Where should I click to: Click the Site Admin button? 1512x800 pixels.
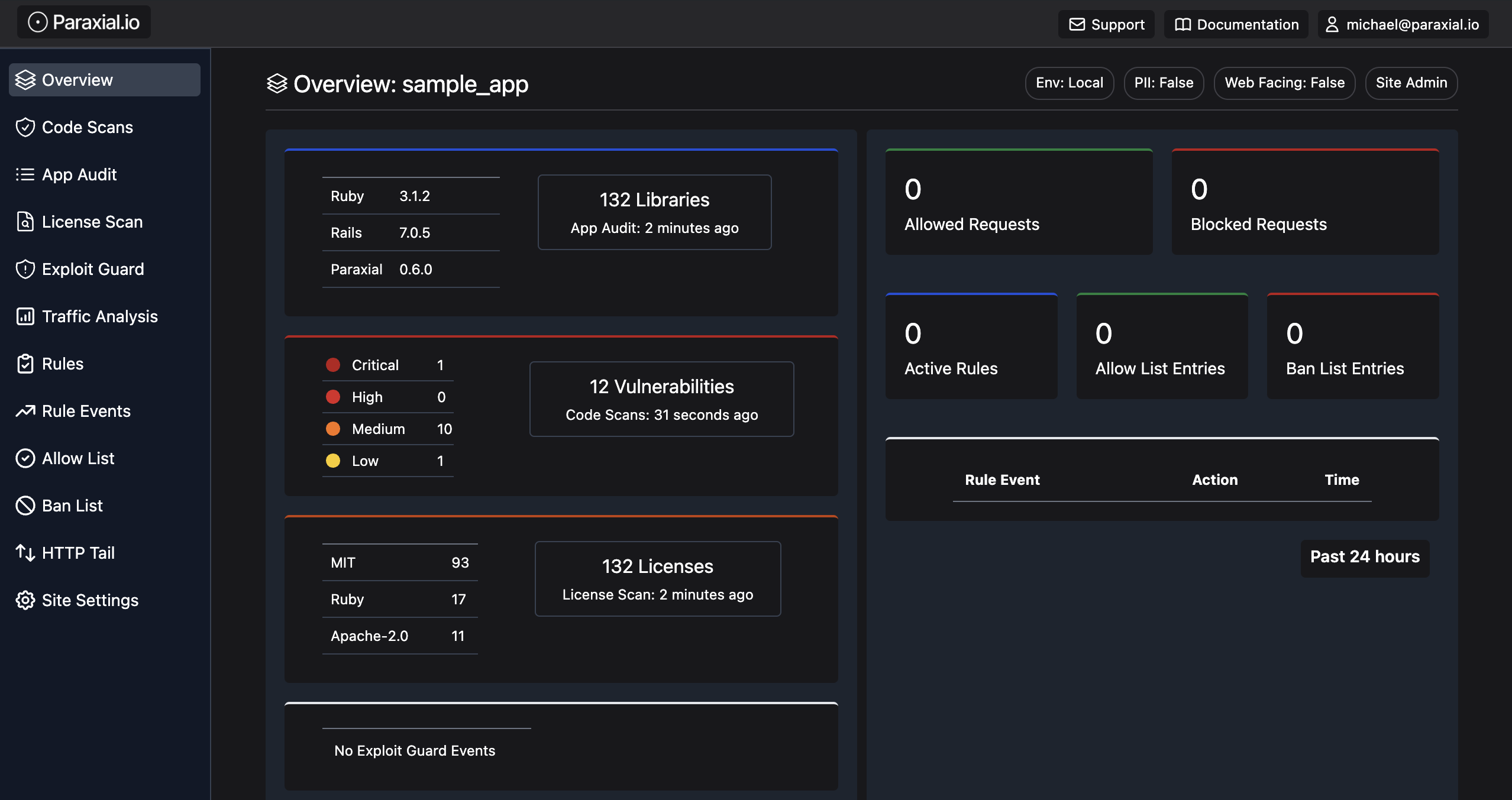tap(1411, 83)
